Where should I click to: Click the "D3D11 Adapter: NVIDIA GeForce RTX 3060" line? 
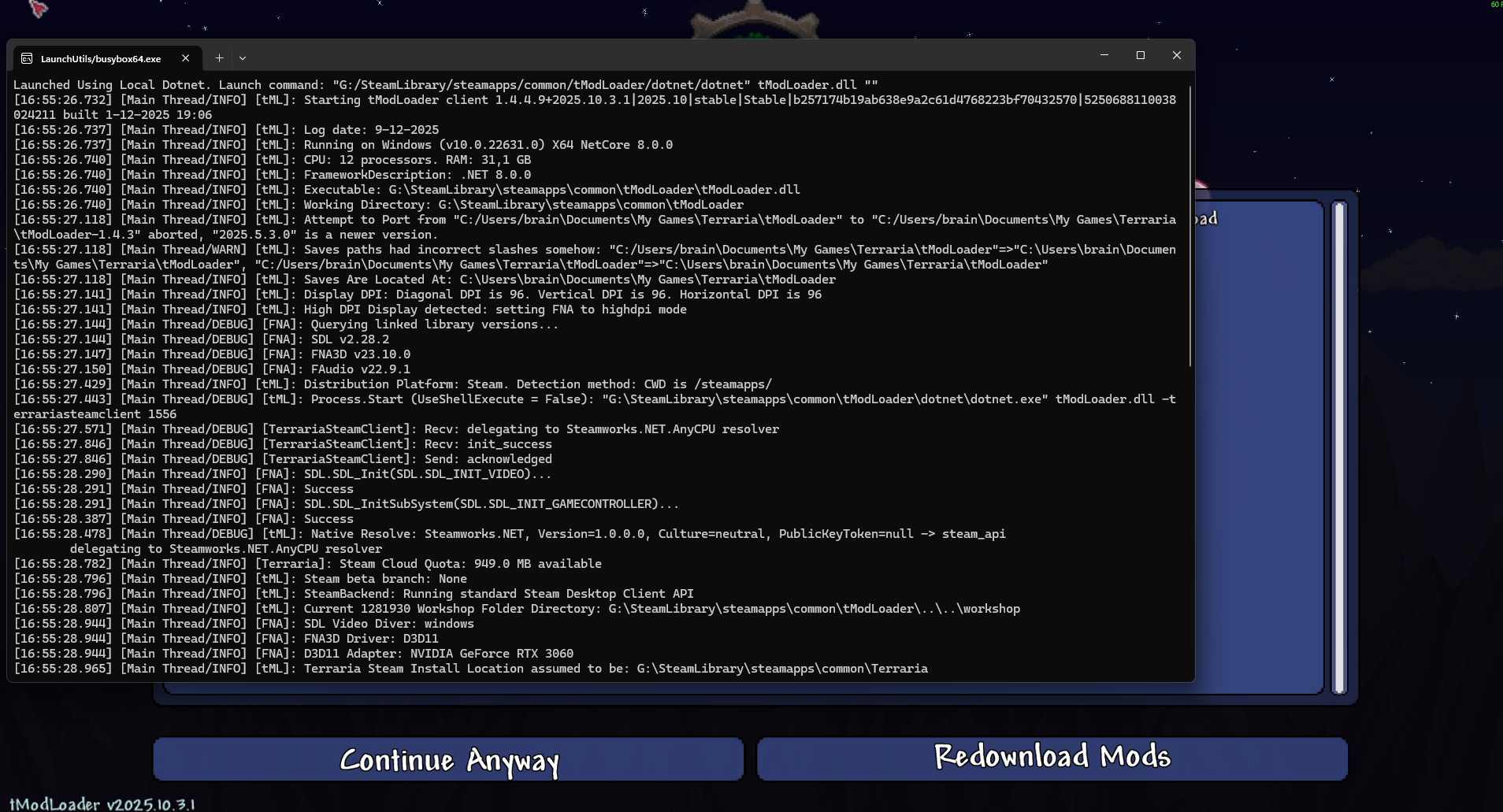294,654
